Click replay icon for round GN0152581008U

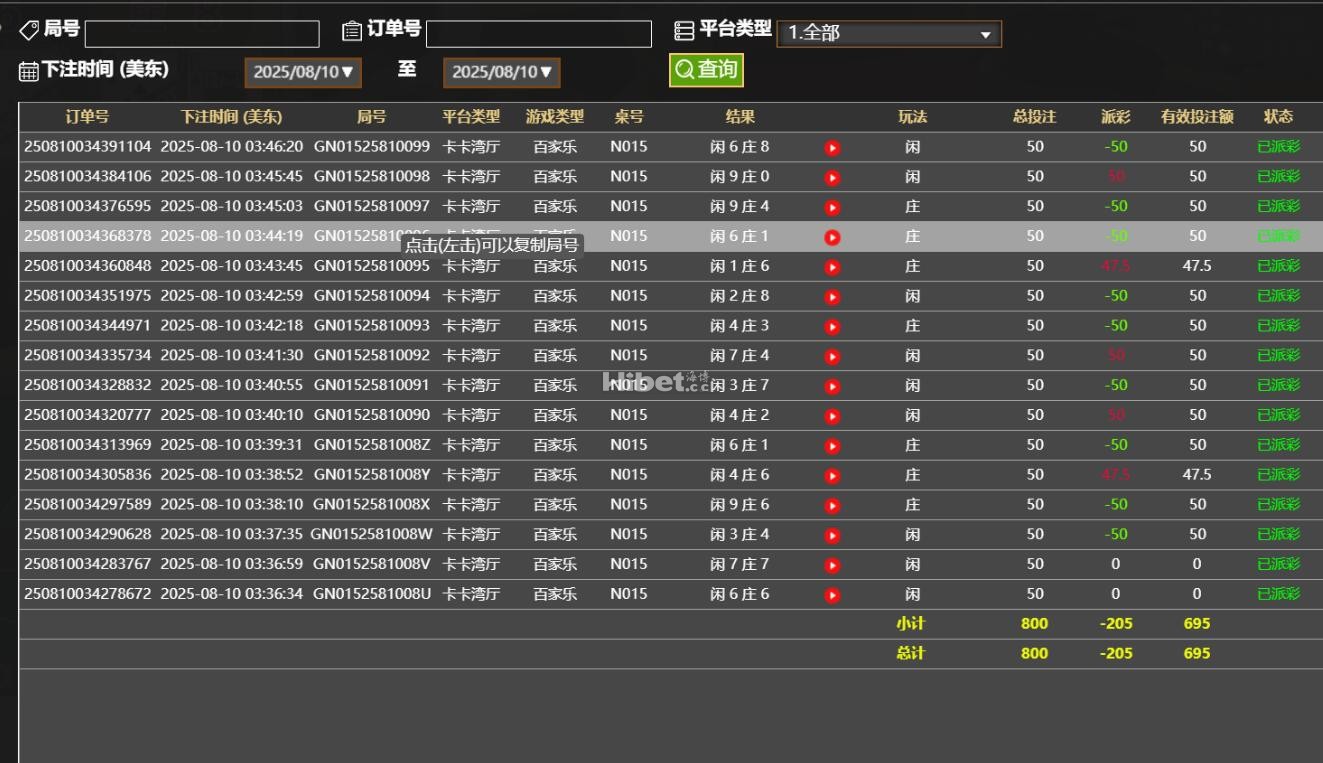(x=832, y=595)
